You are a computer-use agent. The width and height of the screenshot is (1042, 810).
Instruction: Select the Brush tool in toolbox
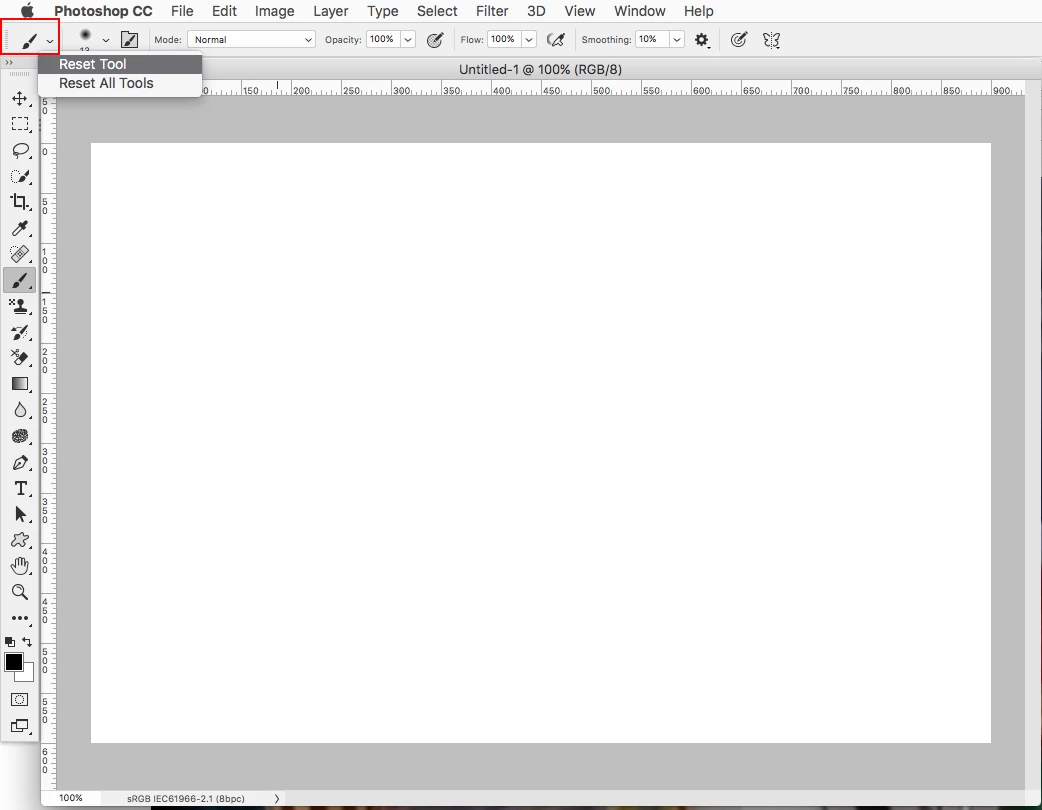[x=20, y=280]
